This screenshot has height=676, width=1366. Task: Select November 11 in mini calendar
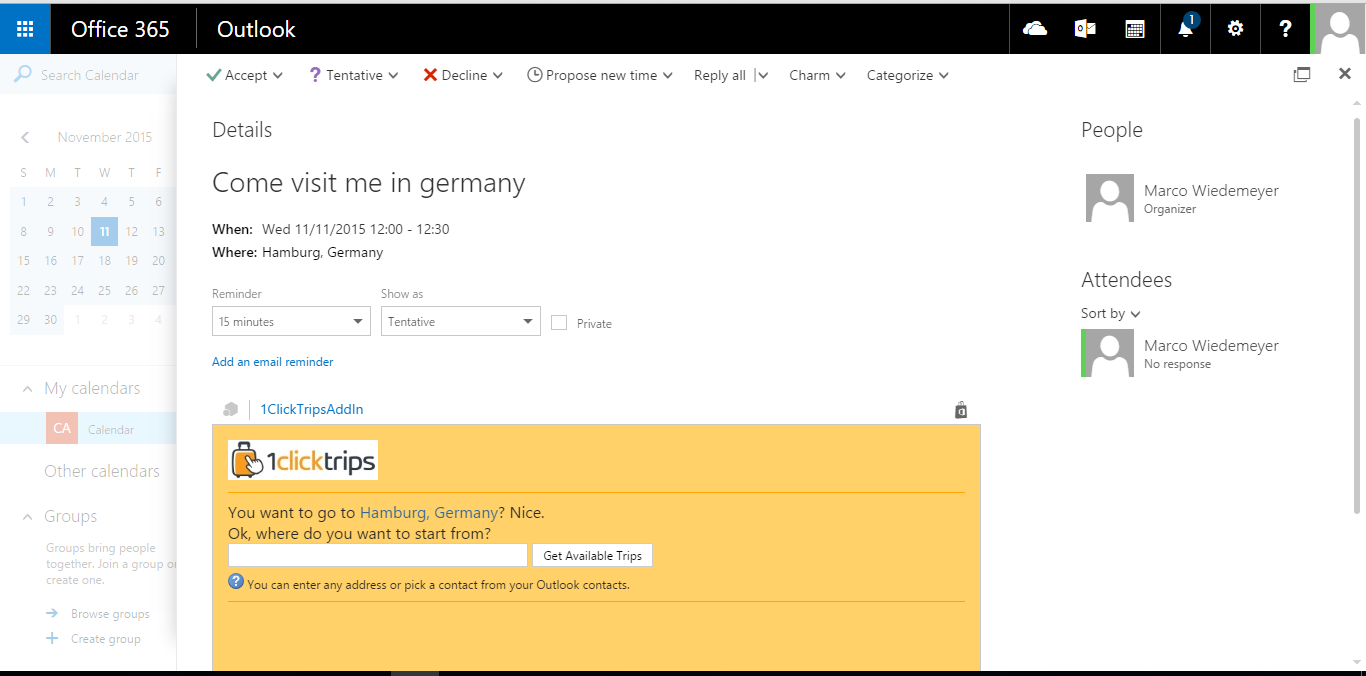[x=104, y=231]
